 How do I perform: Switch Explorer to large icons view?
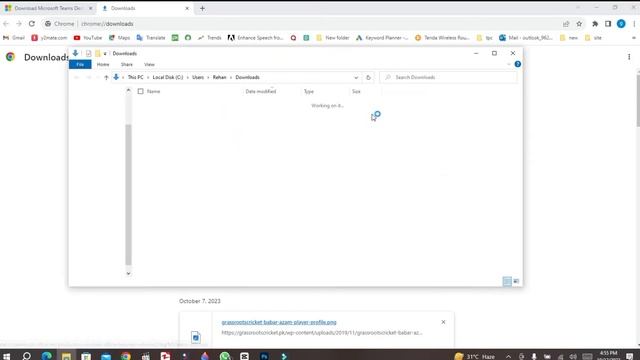click(516, 281)
